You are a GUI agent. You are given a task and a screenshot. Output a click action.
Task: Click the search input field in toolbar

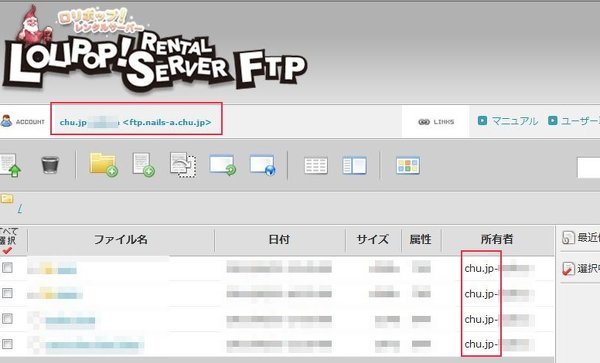tap(589, 167)
